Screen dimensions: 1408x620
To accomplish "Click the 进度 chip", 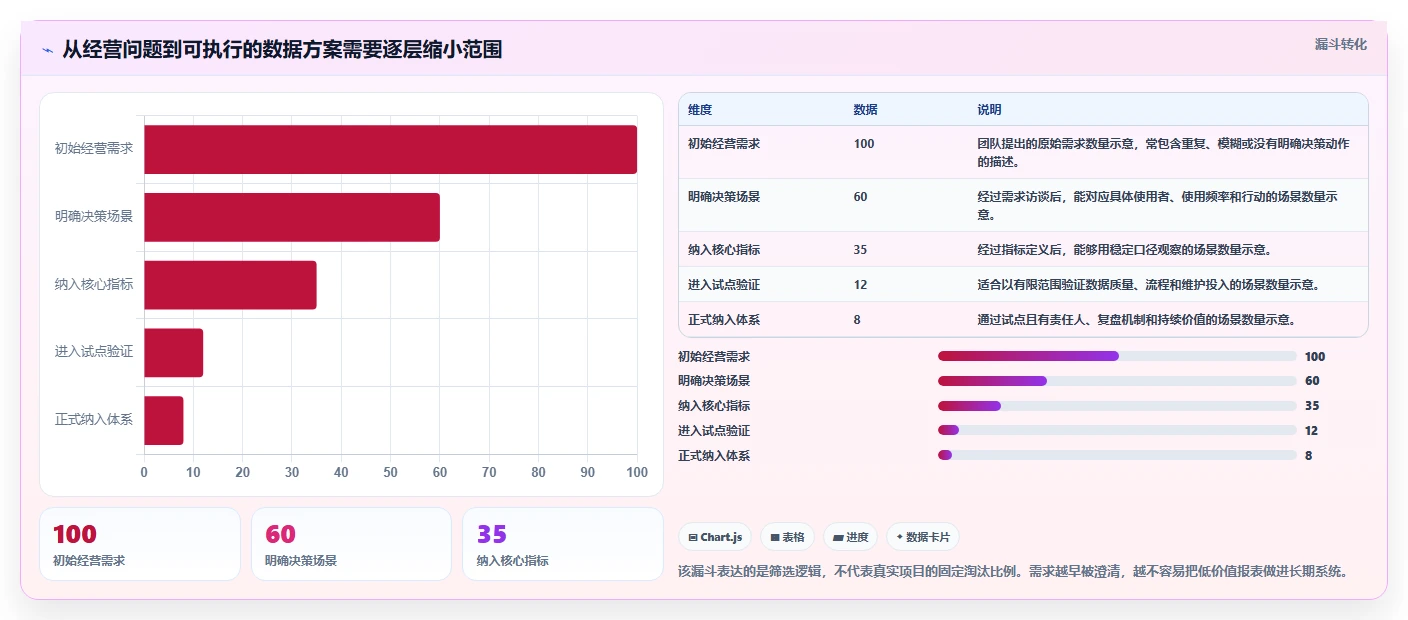I will [850, 537].
